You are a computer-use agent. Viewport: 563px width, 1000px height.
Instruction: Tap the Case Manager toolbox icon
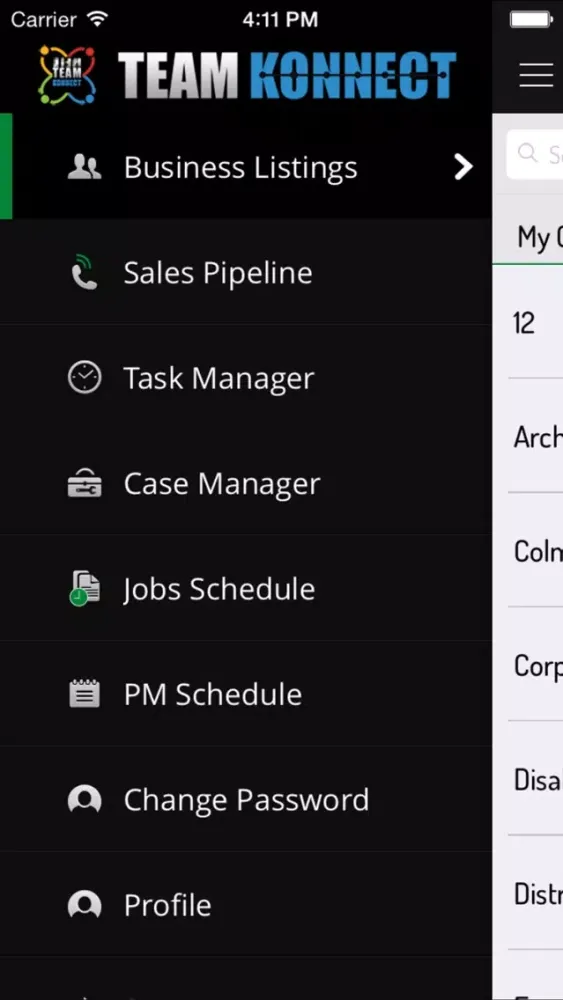click(84, 483)
